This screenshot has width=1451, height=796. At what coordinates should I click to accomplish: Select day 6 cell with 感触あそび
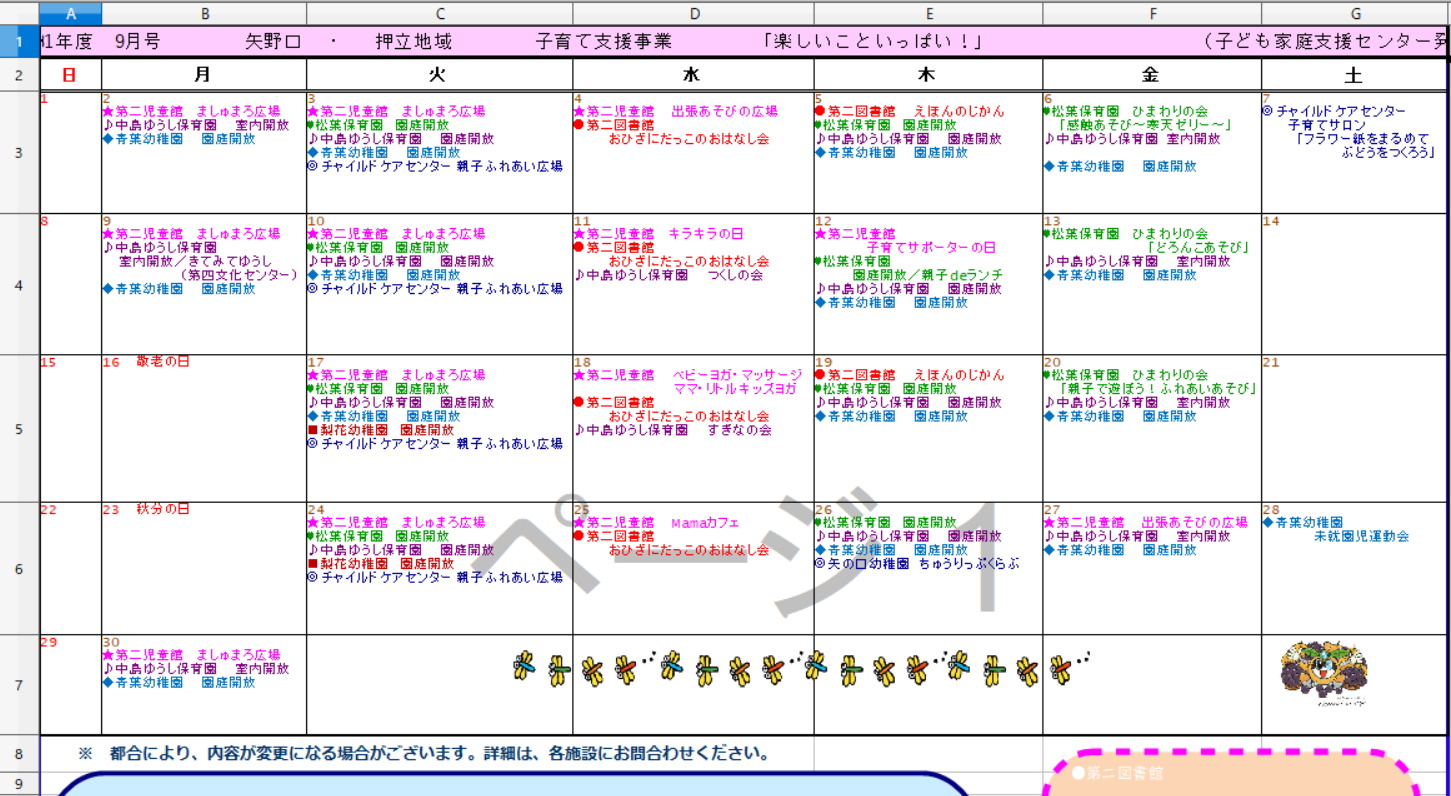(1152, 152)
